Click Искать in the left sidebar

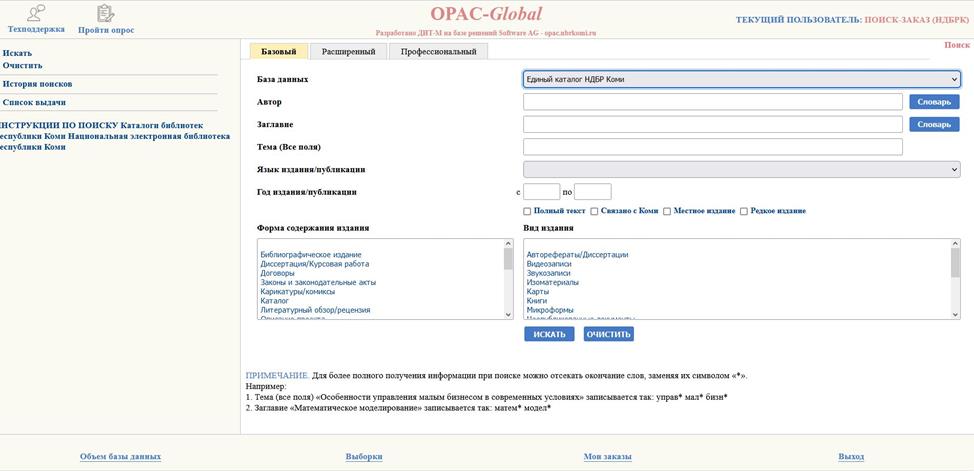click(x=17, y=53)
